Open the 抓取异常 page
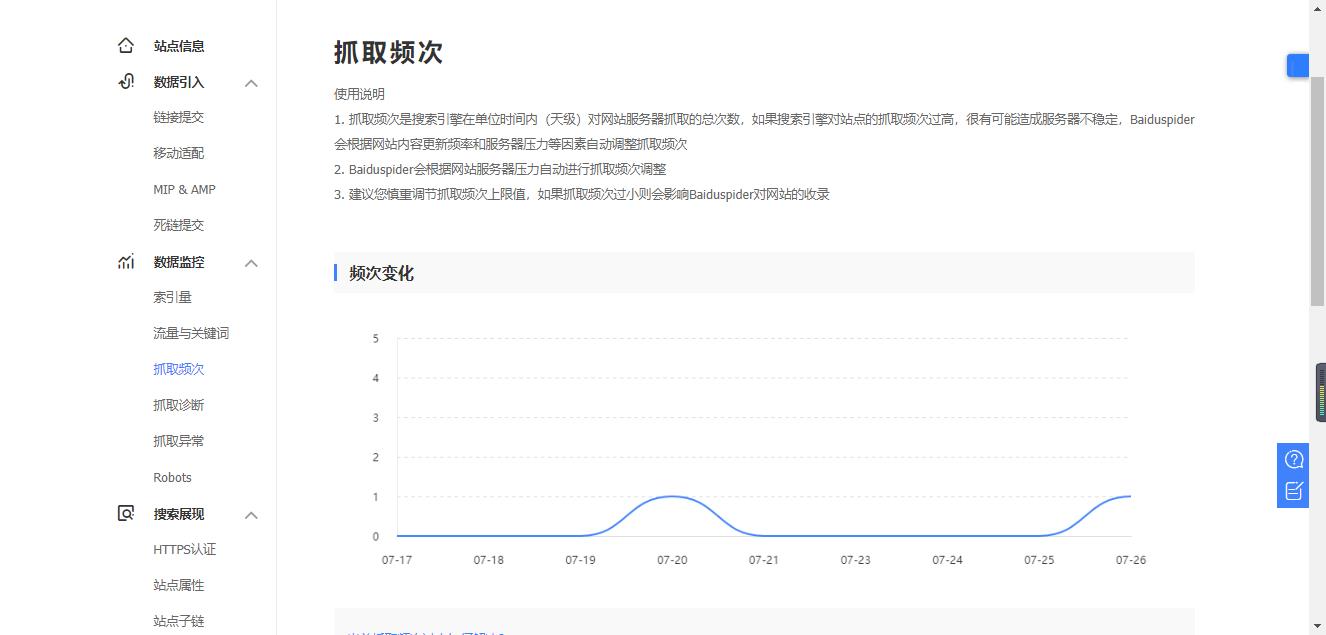This screenshot has height=635, width=1326. pos(179,441)
